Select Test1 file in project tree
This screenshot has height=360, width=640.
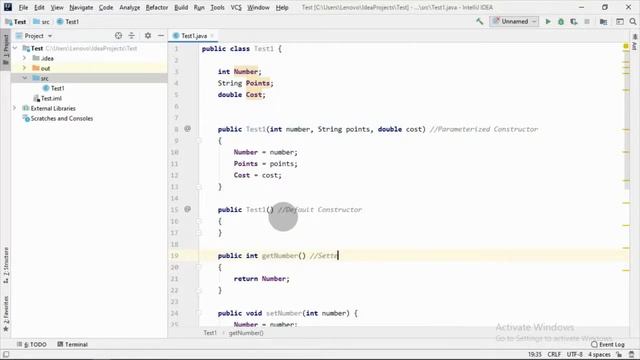pos(53,88)
